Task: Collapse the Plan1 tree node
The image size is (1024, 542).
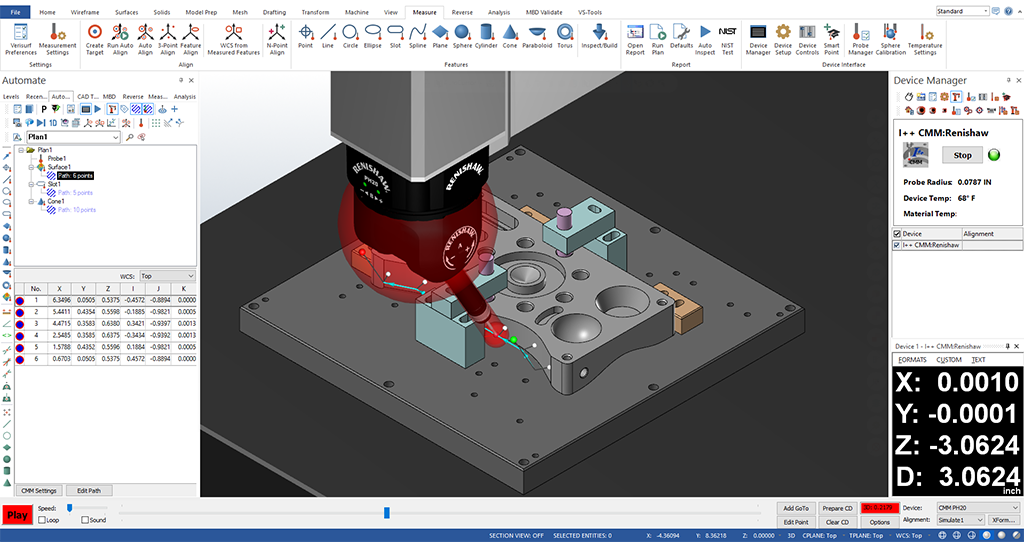Action: (21, 150)
